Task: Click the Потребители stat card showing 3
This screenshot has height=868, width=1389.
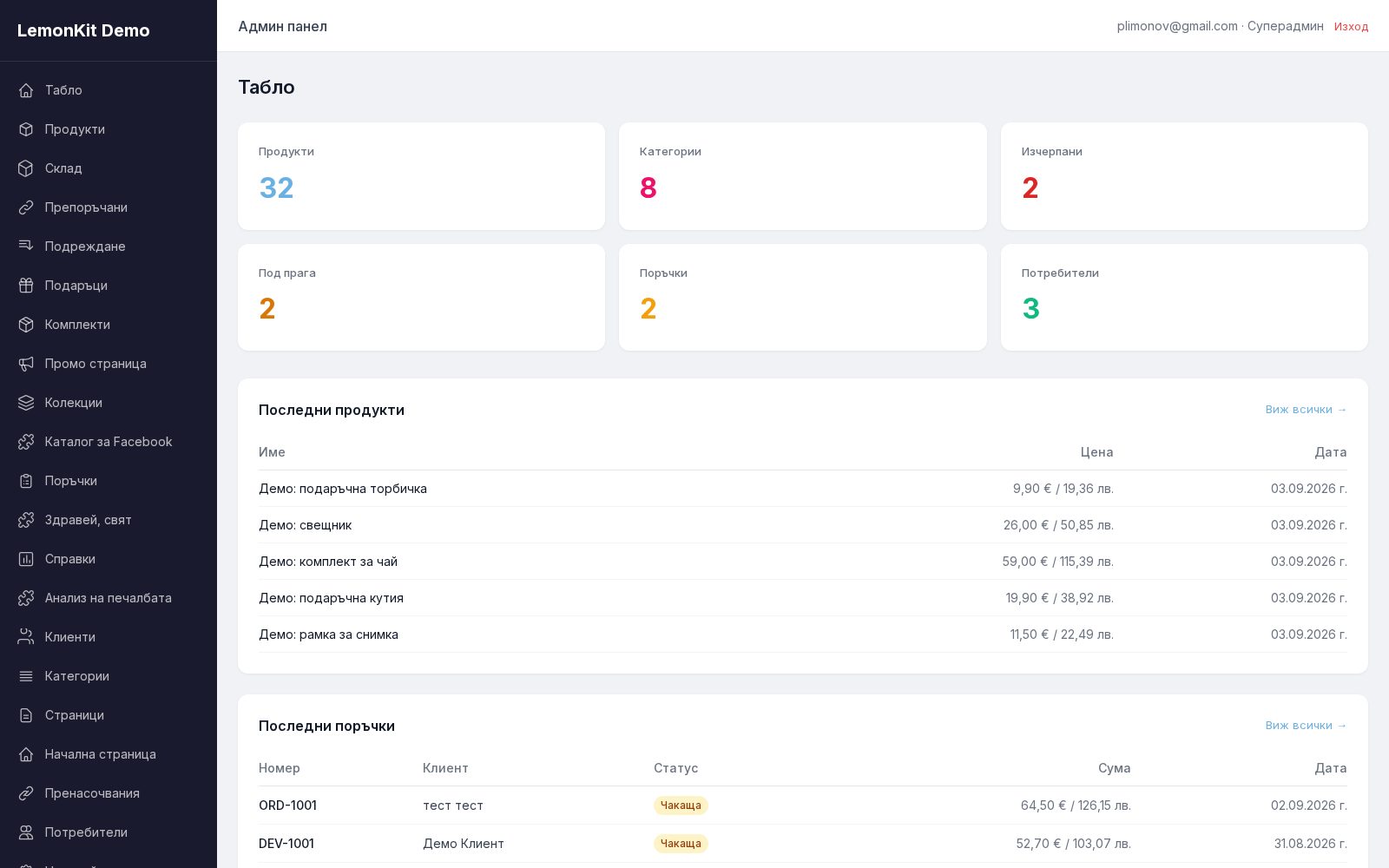Action: (x=1184, y=298)
